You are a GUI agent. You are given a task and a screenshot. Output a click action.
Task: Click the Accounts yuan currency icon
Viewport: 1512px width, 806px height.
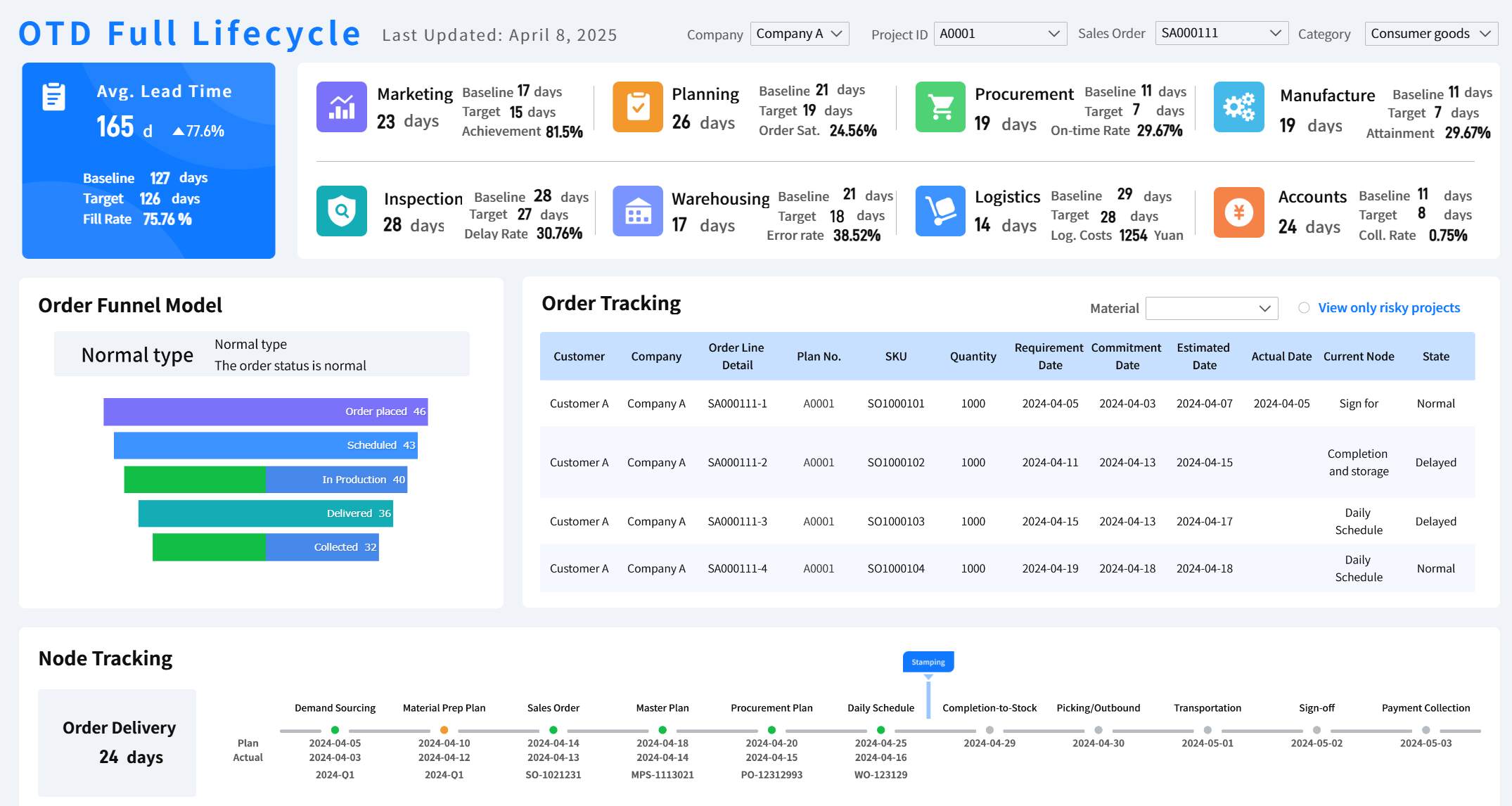1238,211
